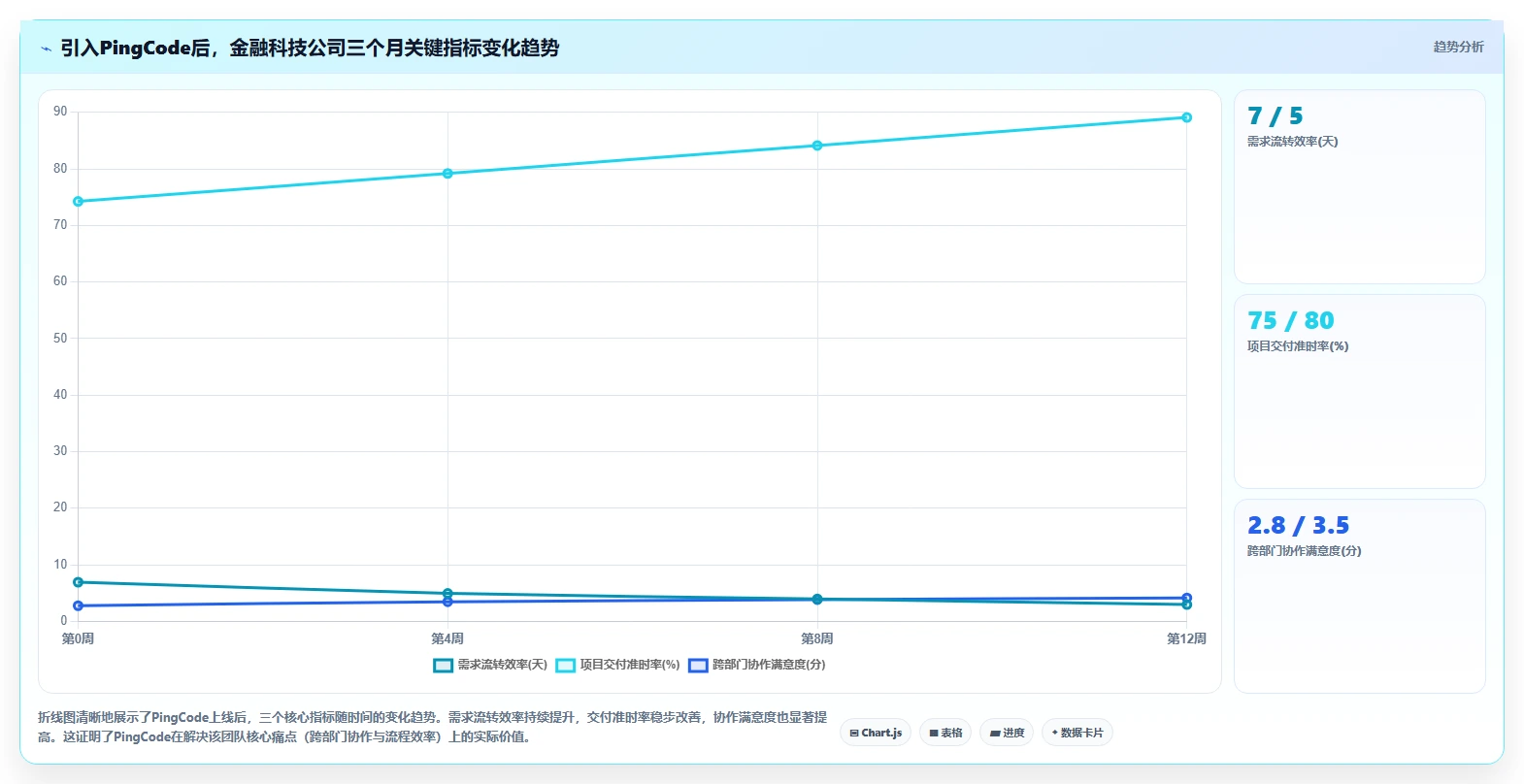Click the Chart.js tag

pyautogui.click(x=876, y=733)
